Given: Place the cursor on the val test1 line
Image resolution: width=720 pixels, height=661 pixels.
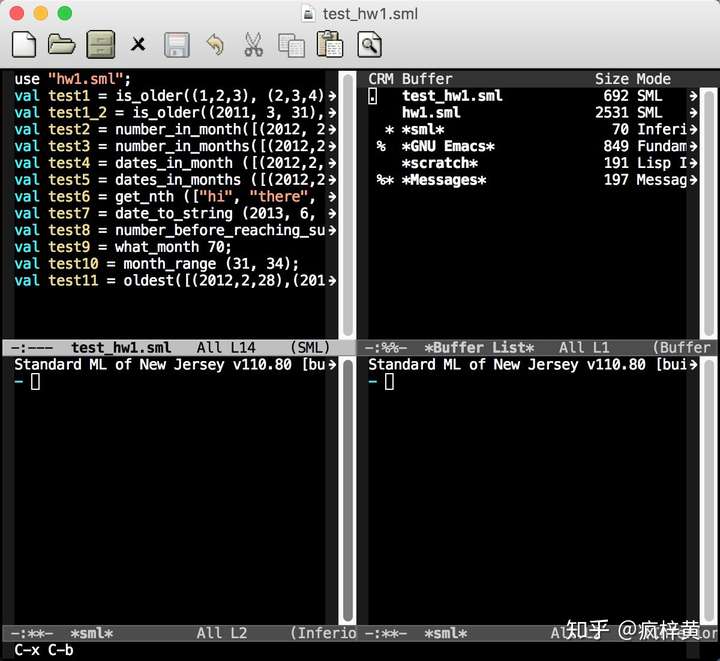Looking at the screenshot, I should tap(175, 95).
